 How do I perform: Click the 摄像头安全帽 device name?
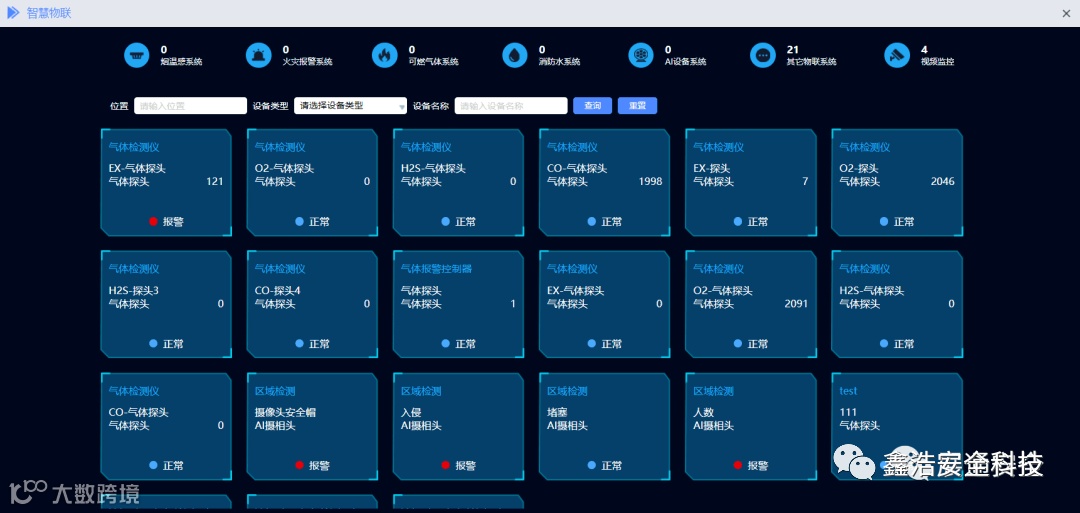click(285, 412)
